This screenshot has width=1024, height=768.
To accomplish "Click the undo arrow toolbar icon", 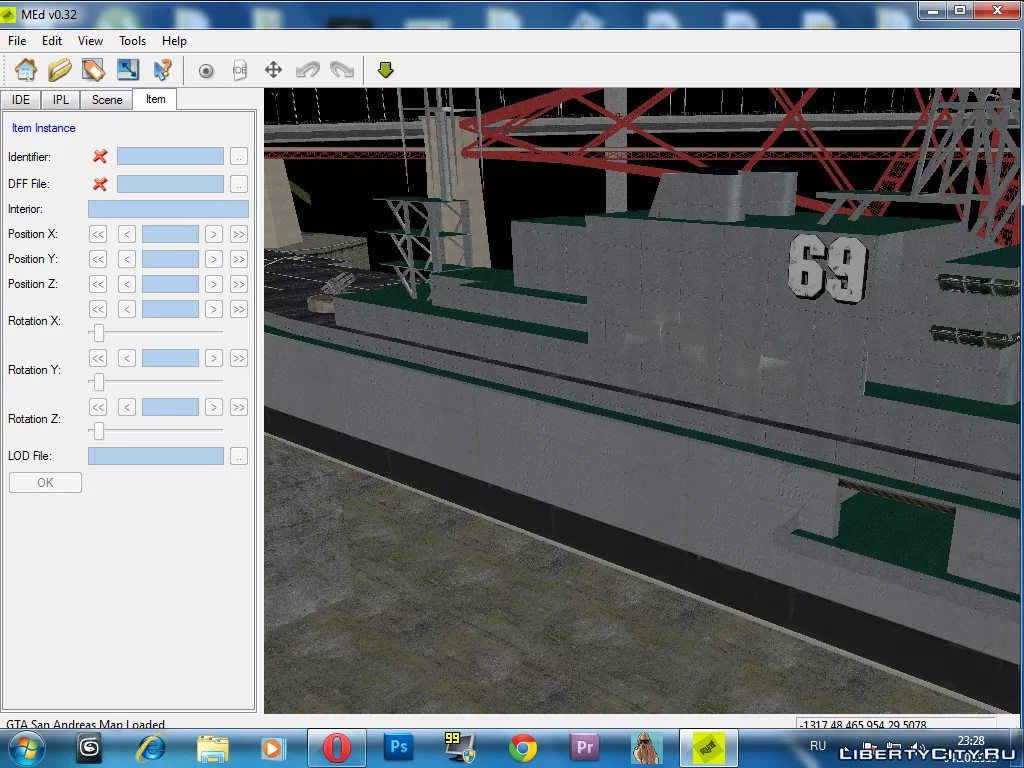I will click(308, 69).
